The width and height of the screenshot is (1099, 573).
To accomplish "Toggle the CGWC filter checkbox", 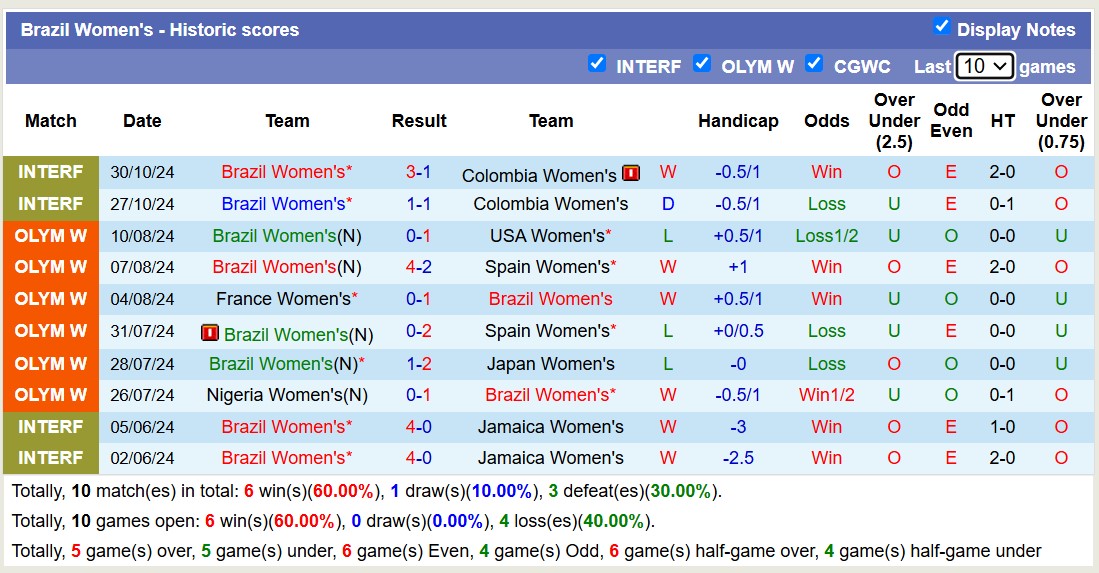I will tap(814, 63).
